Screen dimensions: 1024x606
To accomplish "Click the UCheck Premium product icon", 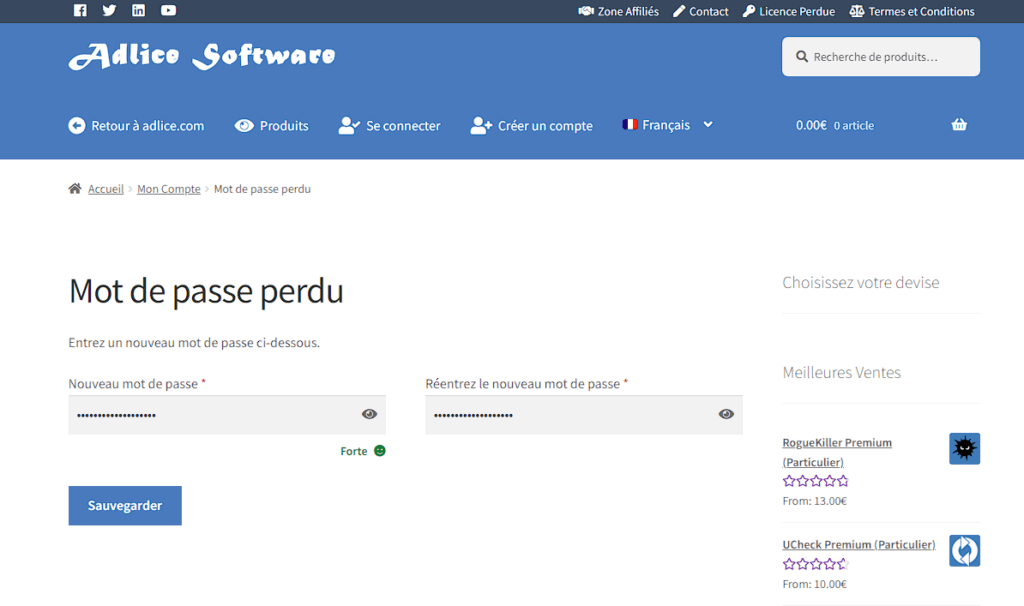I will coord(964,551).
